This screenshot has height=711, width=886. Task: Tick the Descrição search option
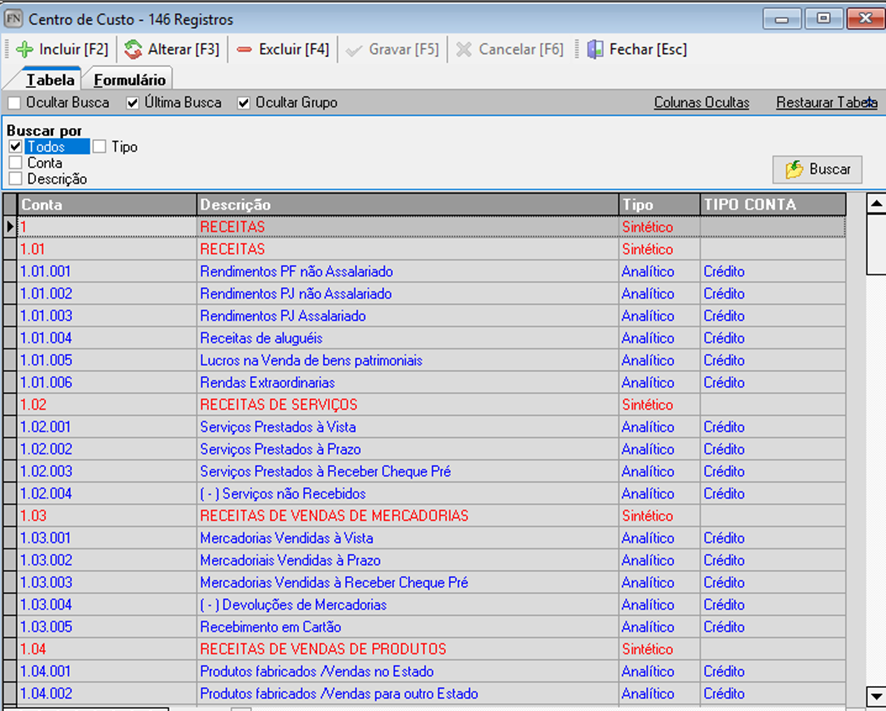[15, 179]
